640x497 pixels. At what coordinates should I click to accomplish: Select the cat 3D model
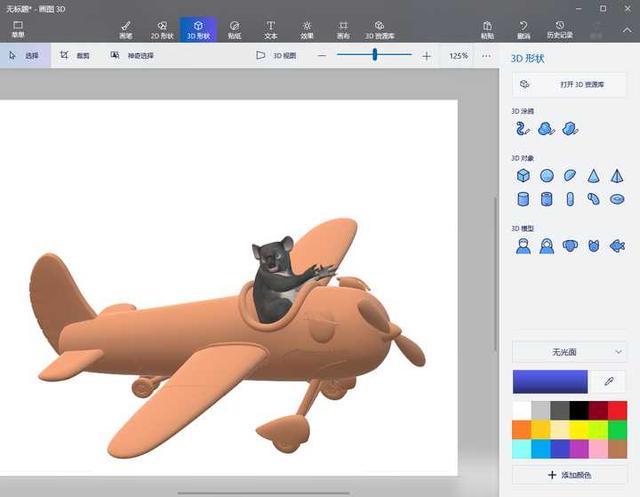[x=594, y=246]
